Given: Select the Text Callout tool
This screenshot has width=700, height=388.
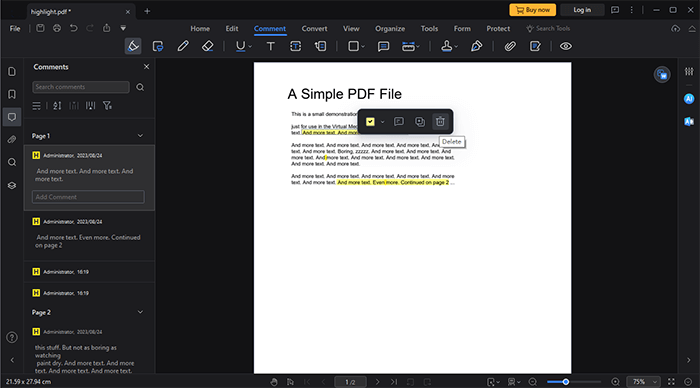Looking at the screenshot, I should coord(321,46).
